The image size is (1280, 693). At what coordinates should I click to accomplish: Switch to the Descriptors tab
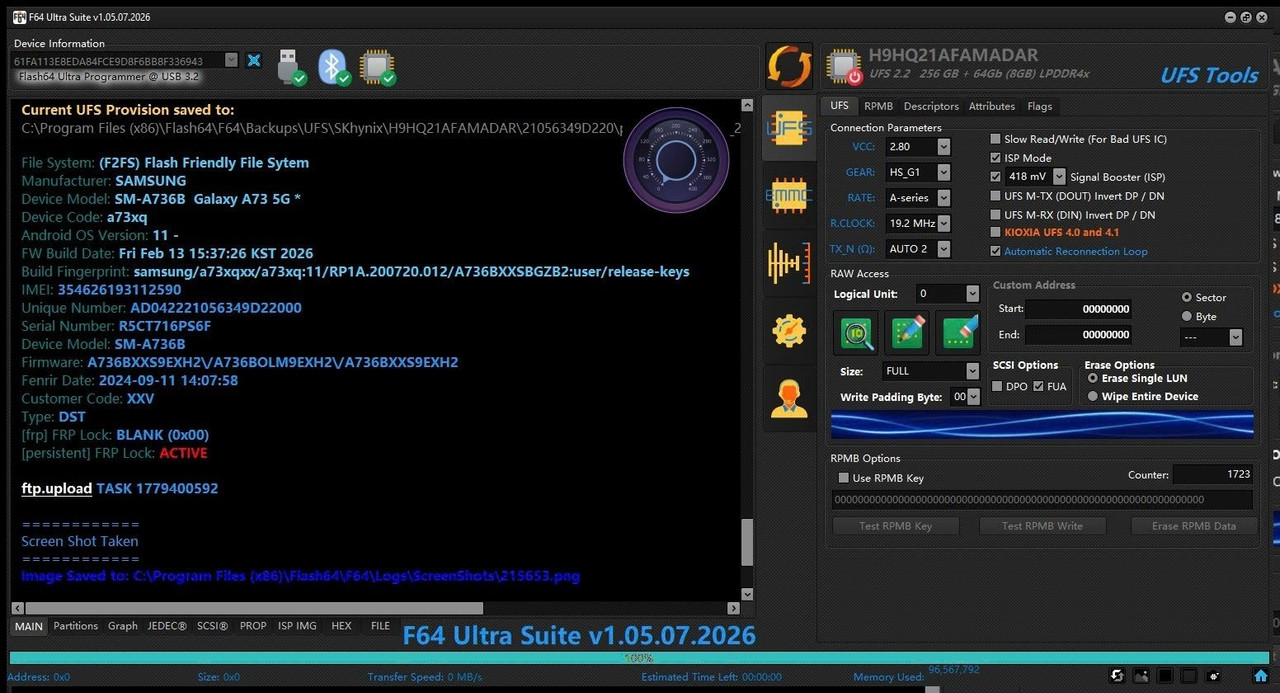coord(931,106)
